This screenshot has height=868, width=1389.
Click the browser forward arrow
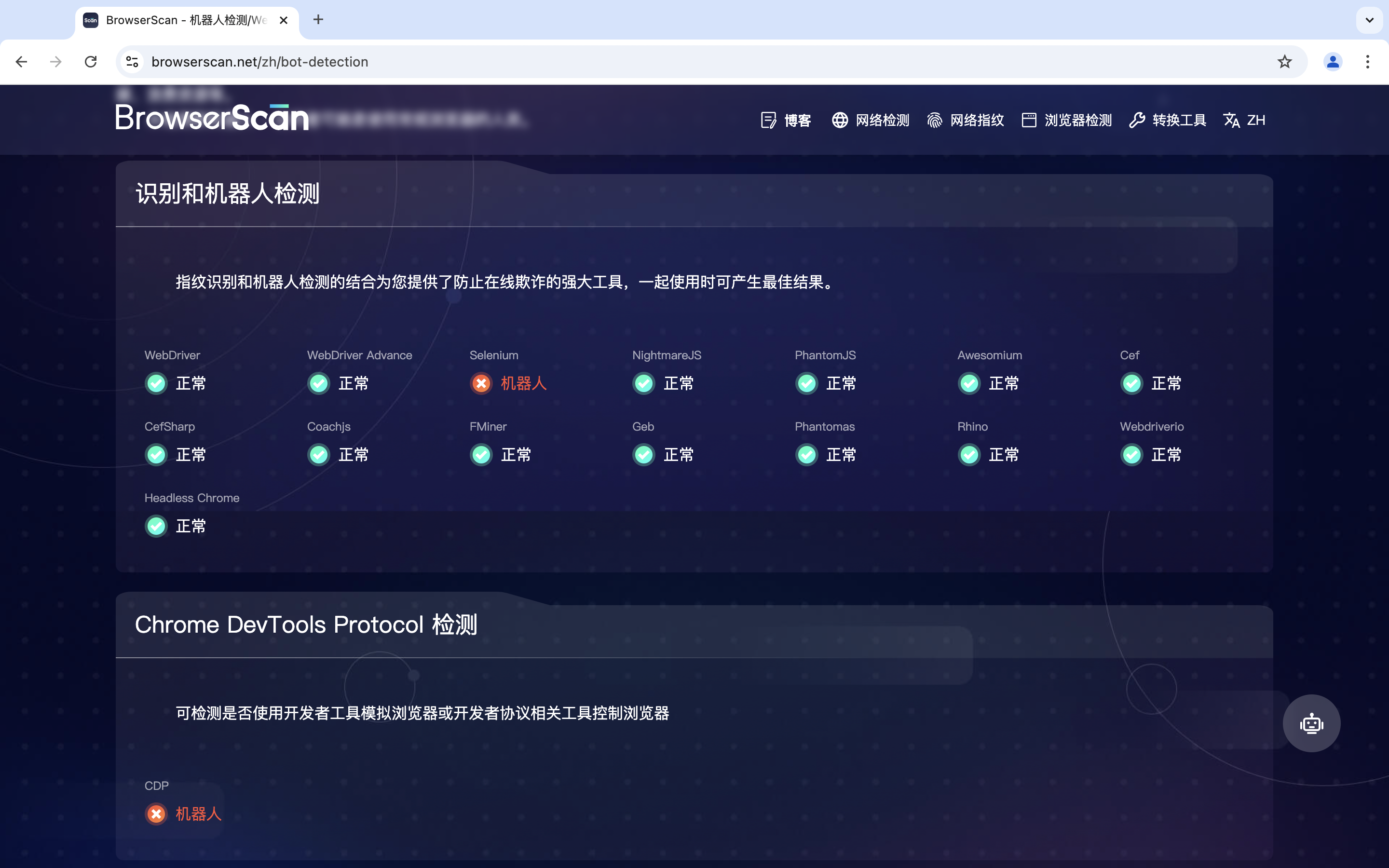tap(55, 61)
